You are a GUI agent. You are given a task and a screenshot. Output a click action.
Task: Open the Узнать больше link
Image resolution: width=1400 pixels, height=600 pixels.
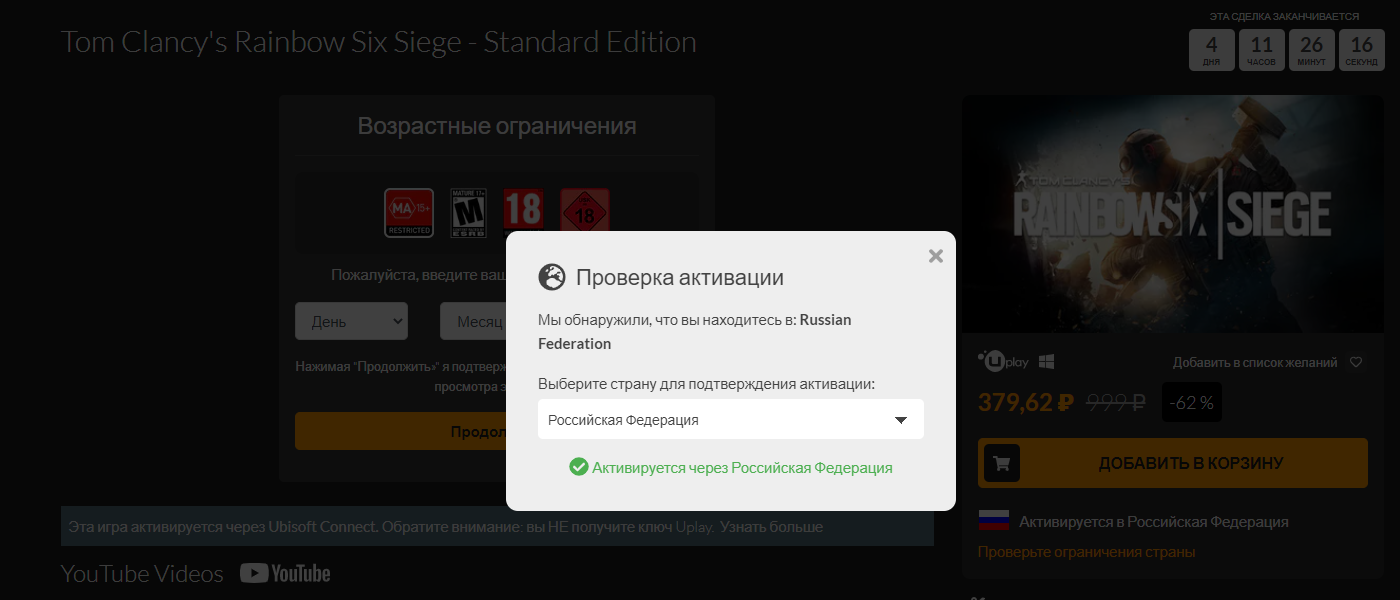(771, 526)
